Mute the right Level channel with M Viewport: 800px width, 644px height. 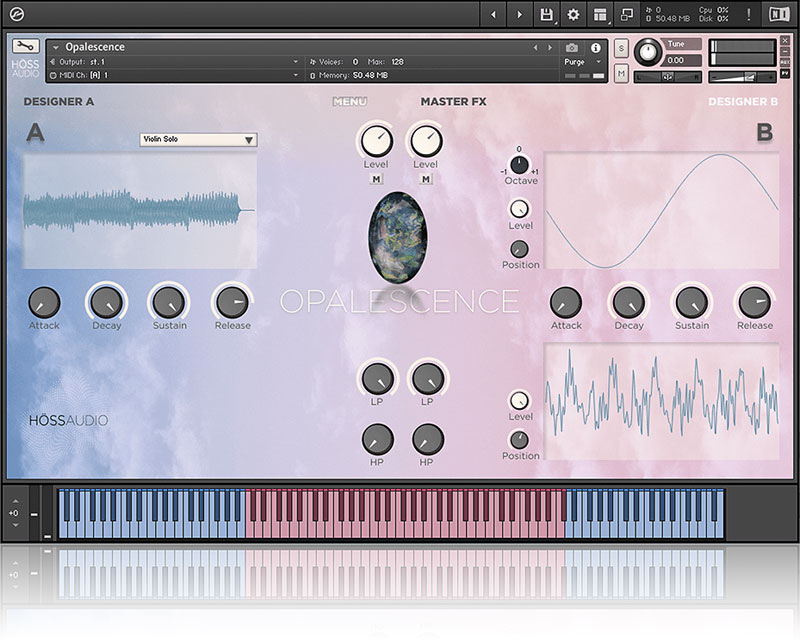[x=426, y=179]
